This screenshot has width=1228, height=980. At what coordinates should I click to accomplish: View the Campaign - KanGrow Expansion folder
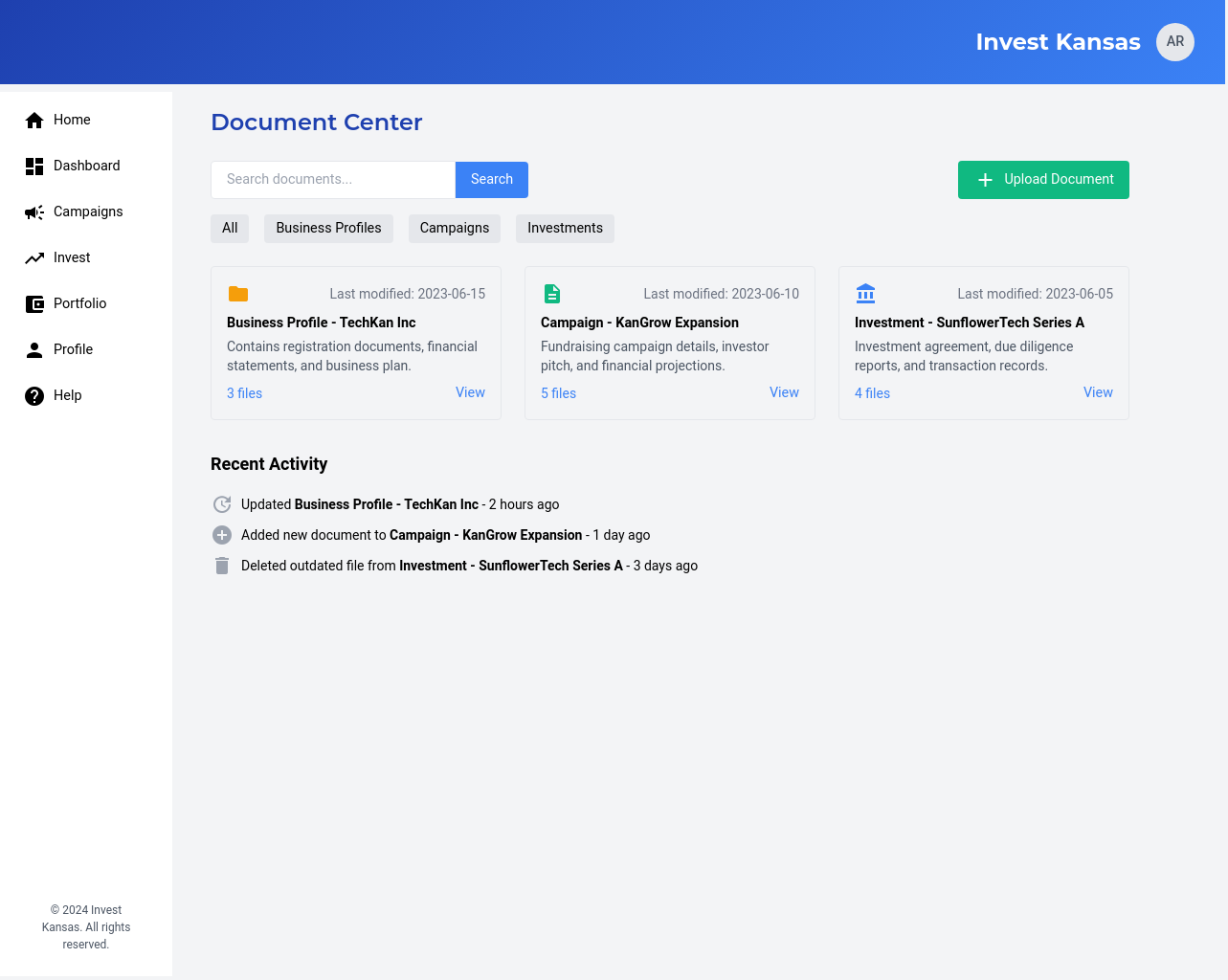coord(784,392)
